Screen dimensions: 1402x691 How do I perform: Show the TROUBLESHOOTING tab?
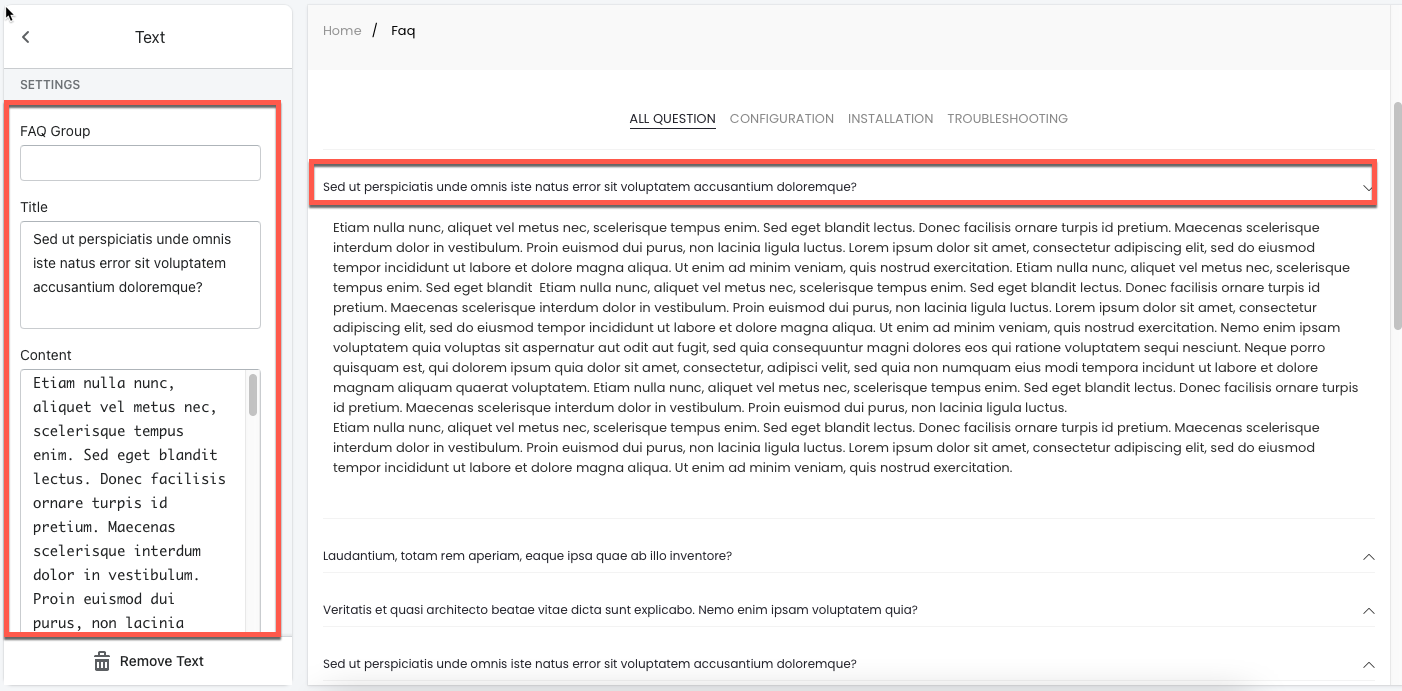1007,119
